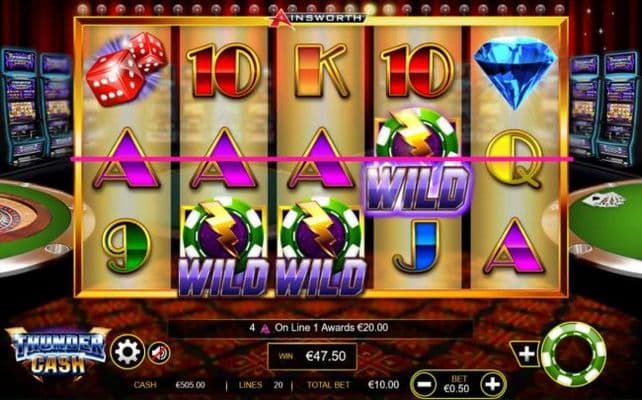This screenshot has width=642, height=400.
Task: Decrease the bet with minus button
Action: pos(425,384)
